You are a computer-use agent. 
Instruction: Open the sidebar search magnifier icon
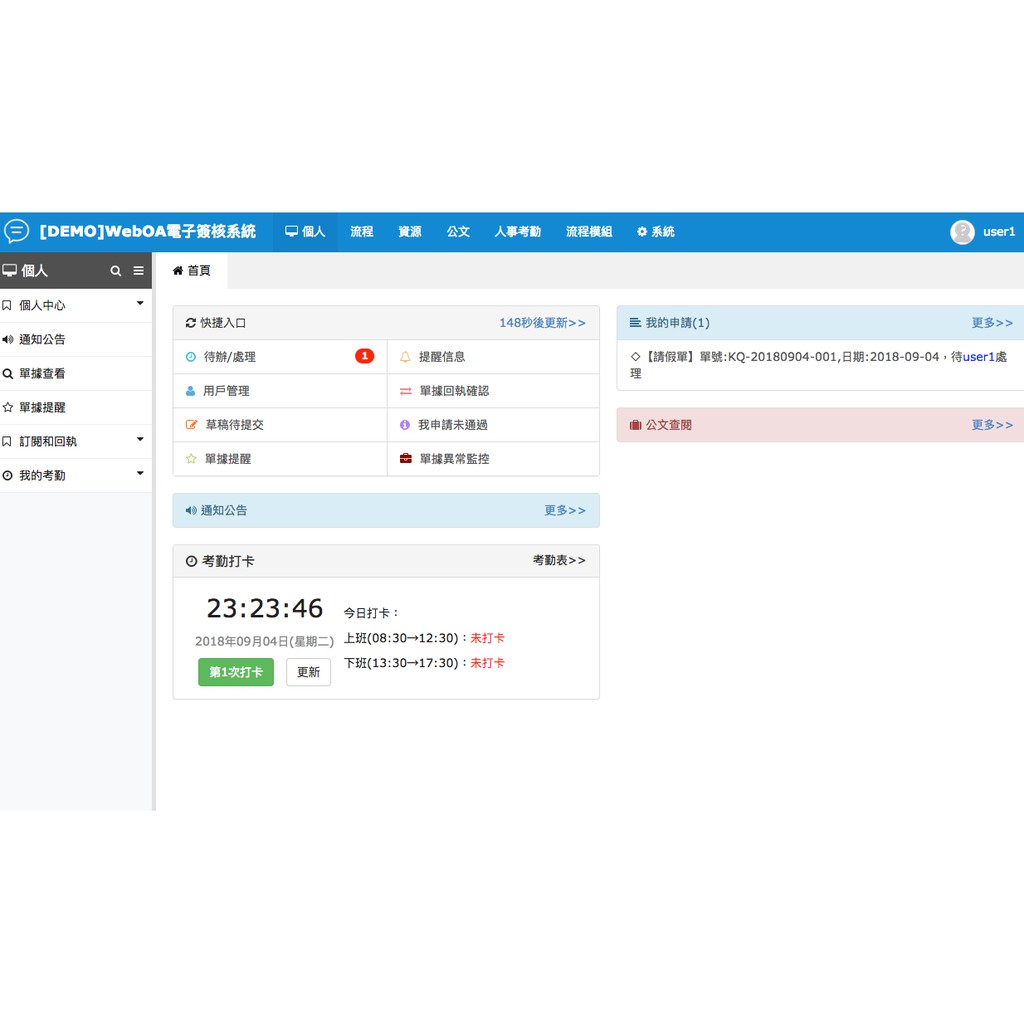(x=116, y=270)
